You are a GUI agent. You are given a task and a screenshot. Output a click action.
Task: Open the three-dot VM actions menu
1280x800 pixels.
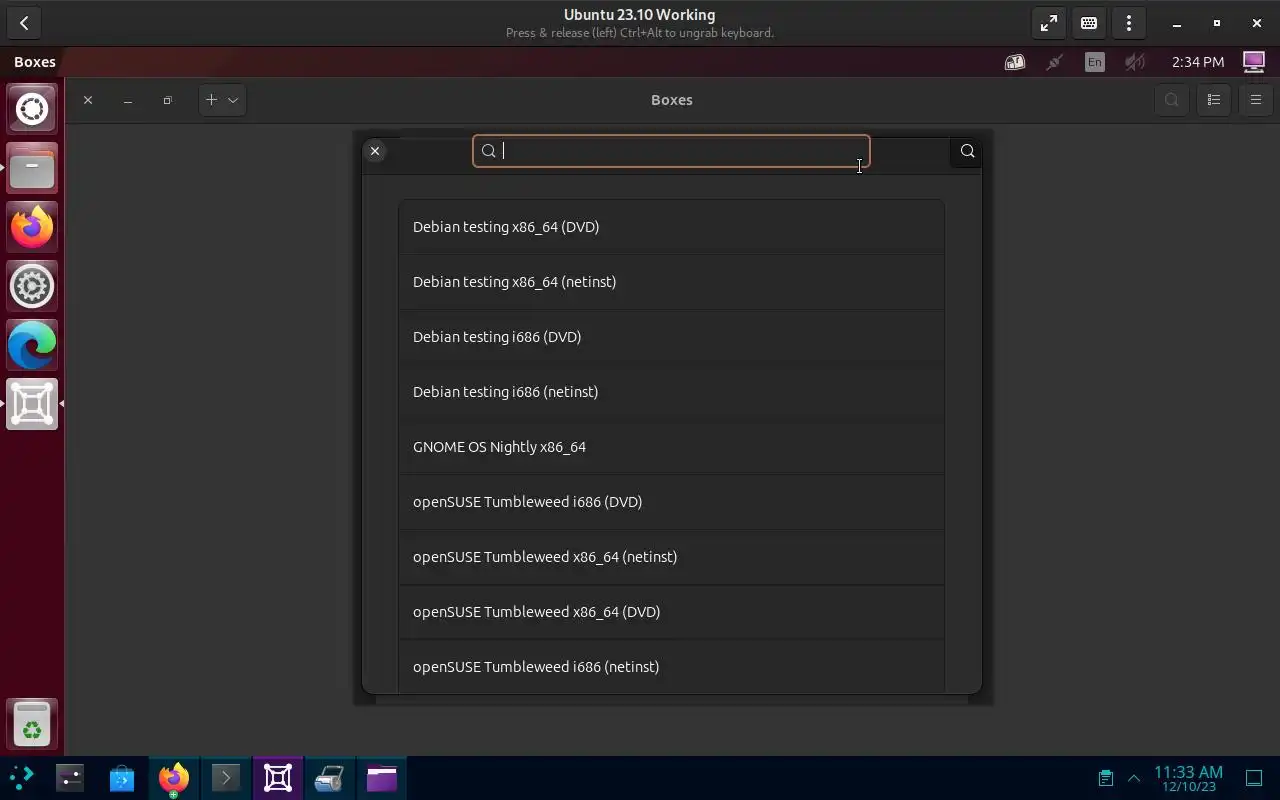(1129, 23)
